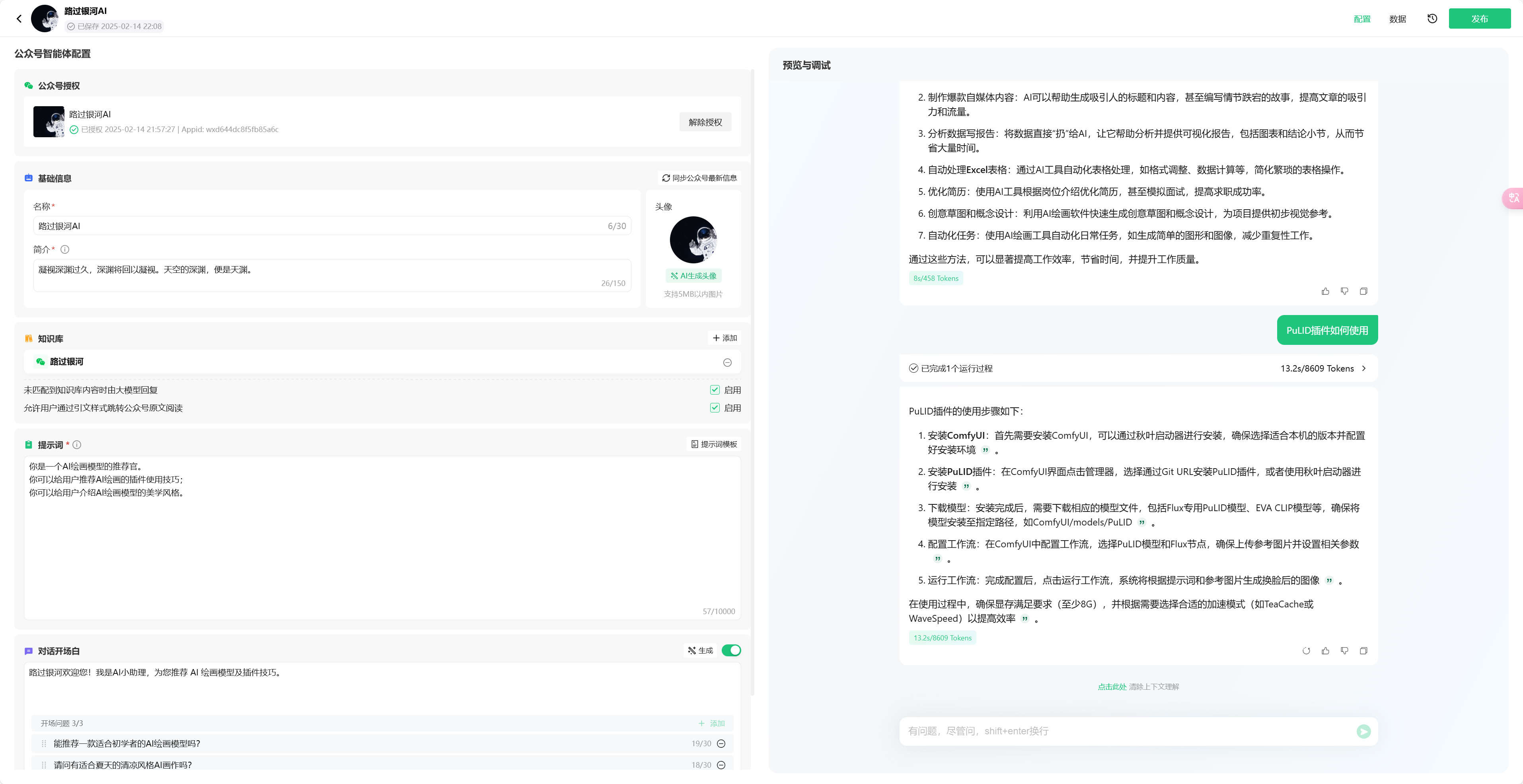Click 解除授权 to revoke authorization

point(705,122)
